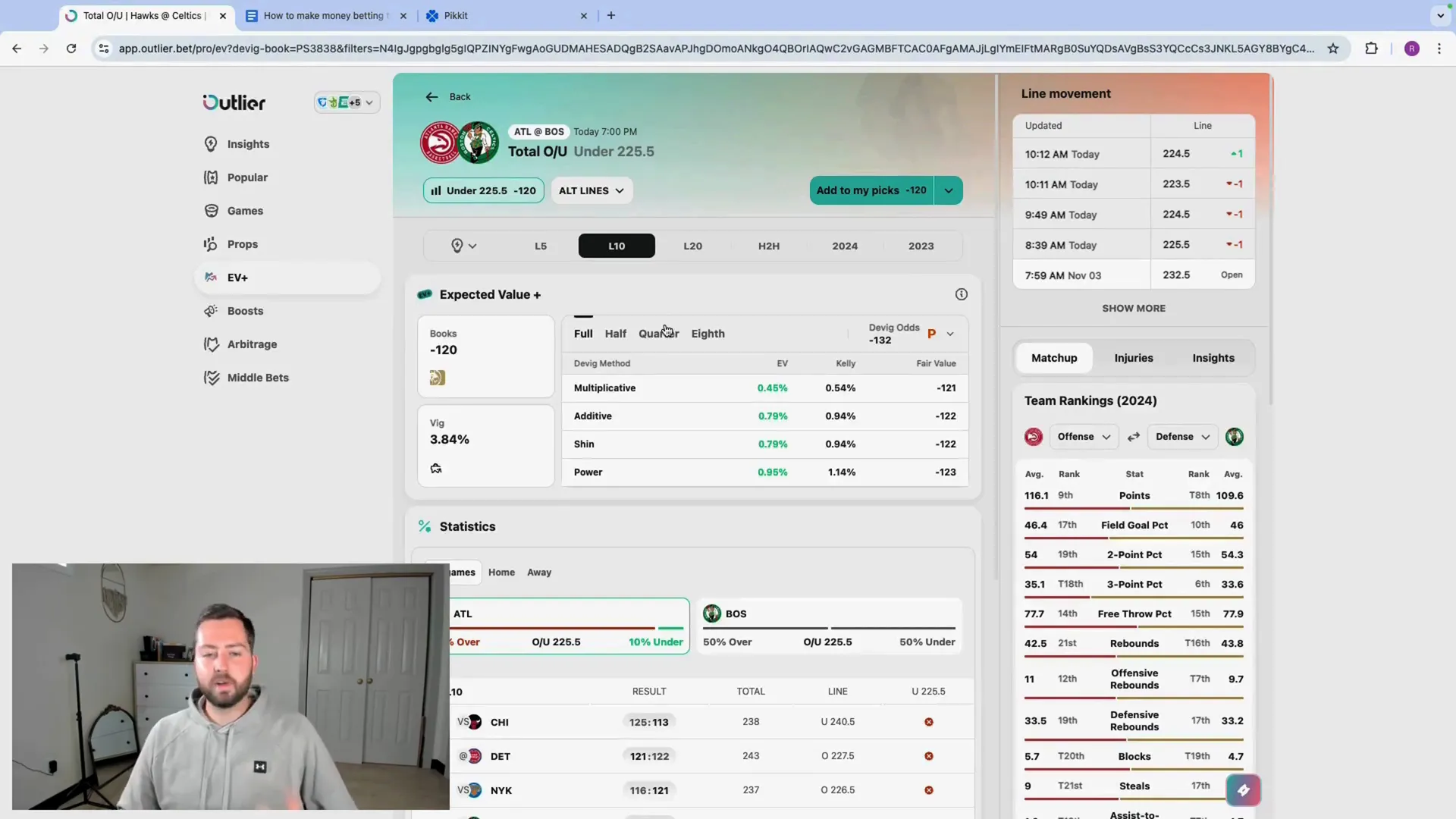Click the floating purple widget button
Image resolution: width=1456 pixels, height=819 pixels.
click(1243, 790)
